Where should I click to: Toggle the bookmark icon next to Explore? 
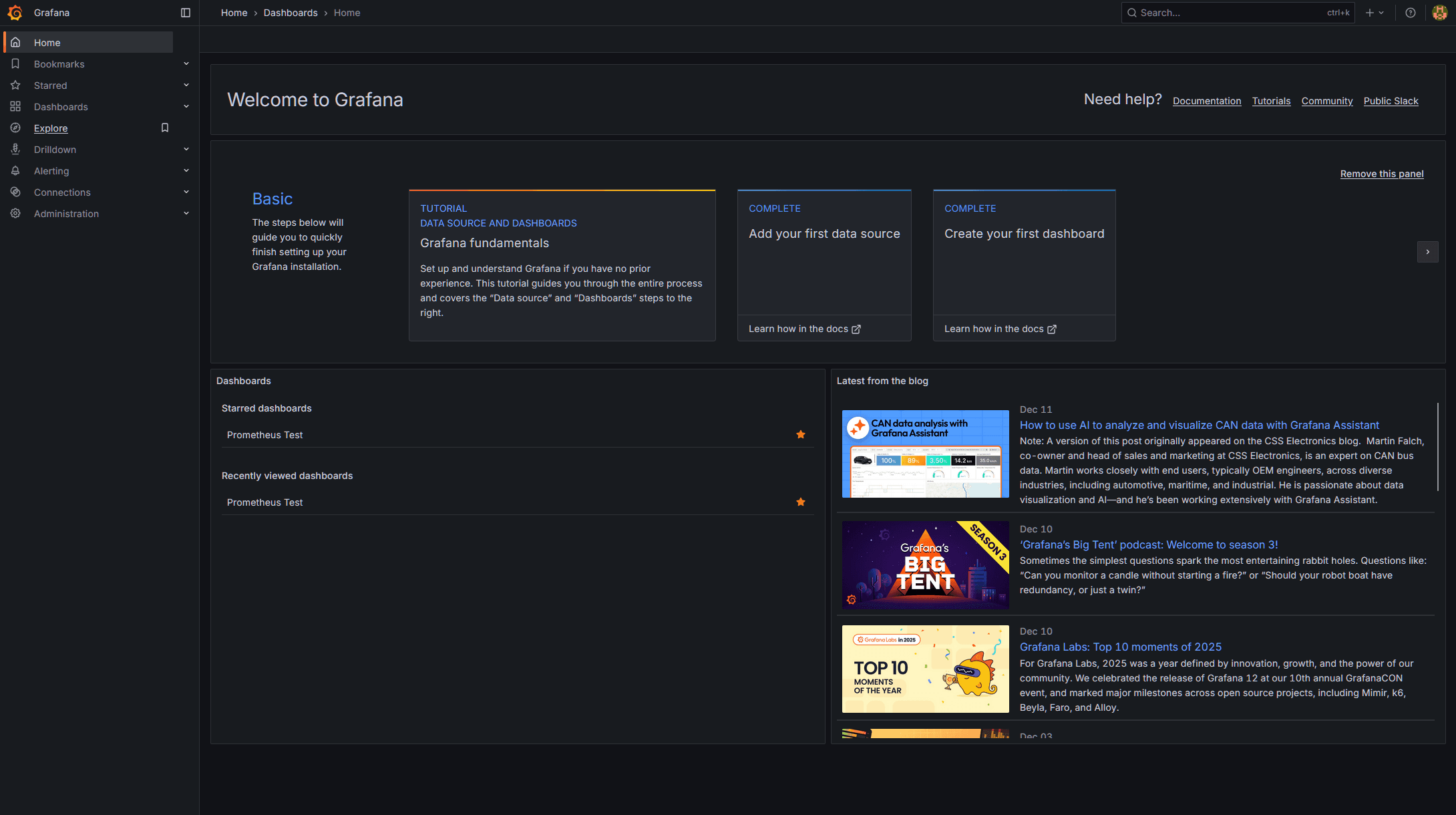(164, 127)
